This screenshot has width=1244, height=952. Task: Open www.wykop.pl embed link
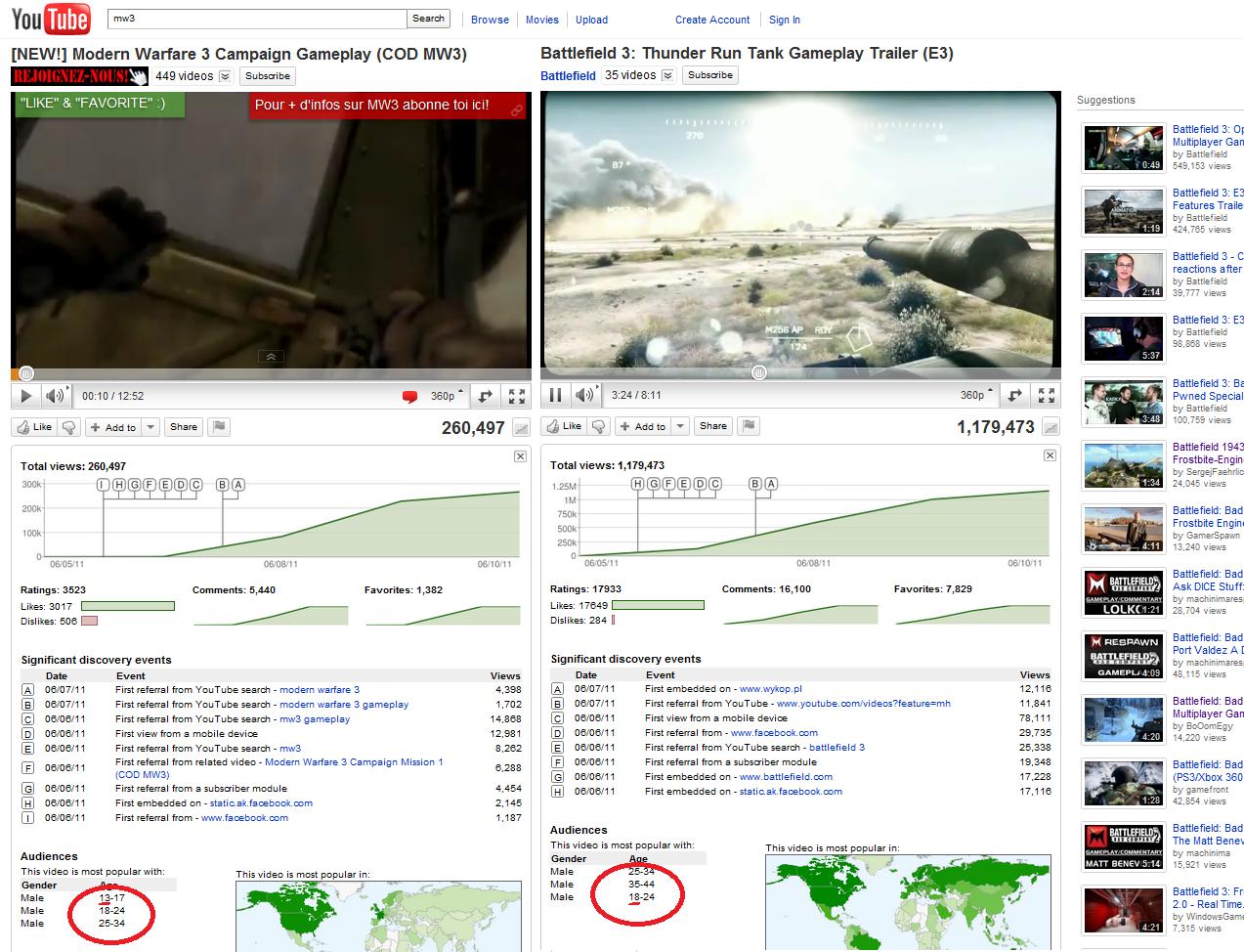click(770, 688)
